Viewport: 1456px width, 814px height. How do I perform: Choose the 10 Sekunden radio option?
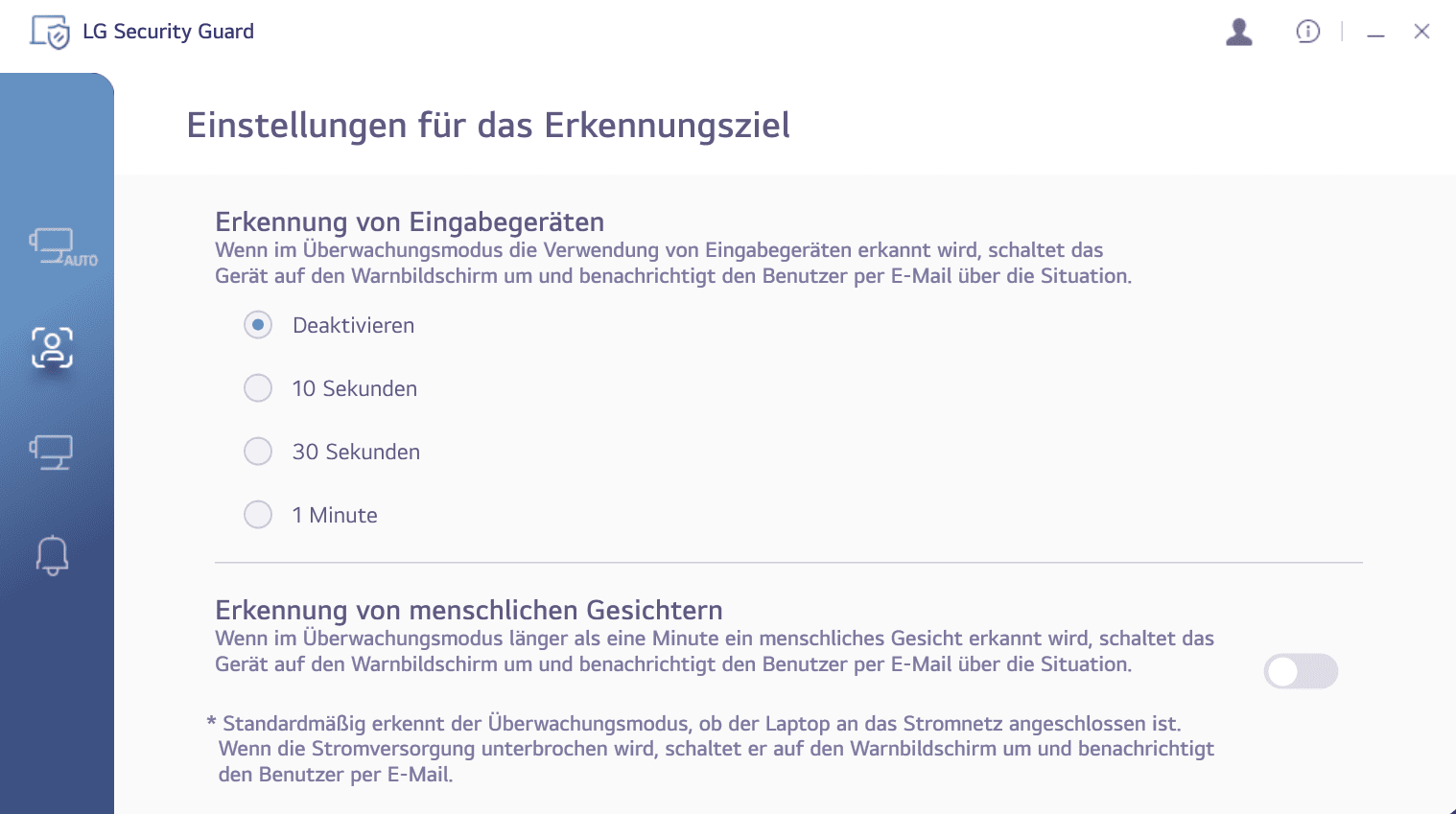coord(258,388)
